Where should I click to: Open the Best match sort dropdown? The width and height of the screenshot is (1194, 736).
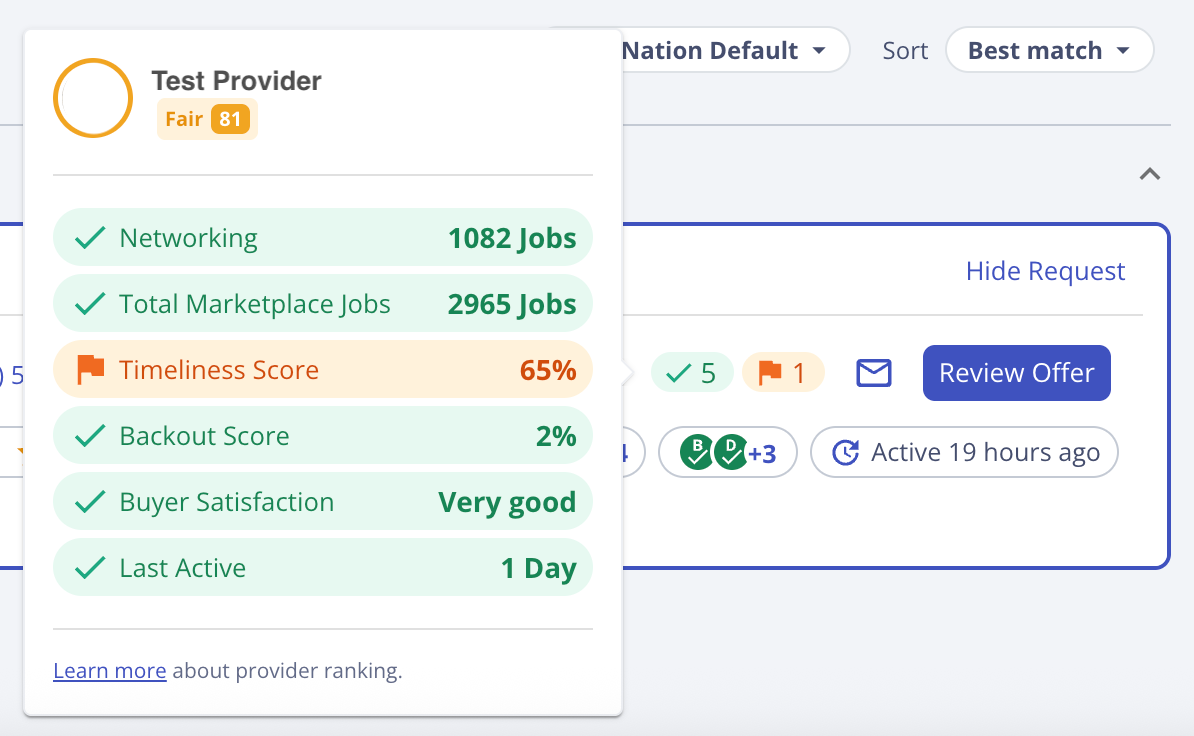1048,50
